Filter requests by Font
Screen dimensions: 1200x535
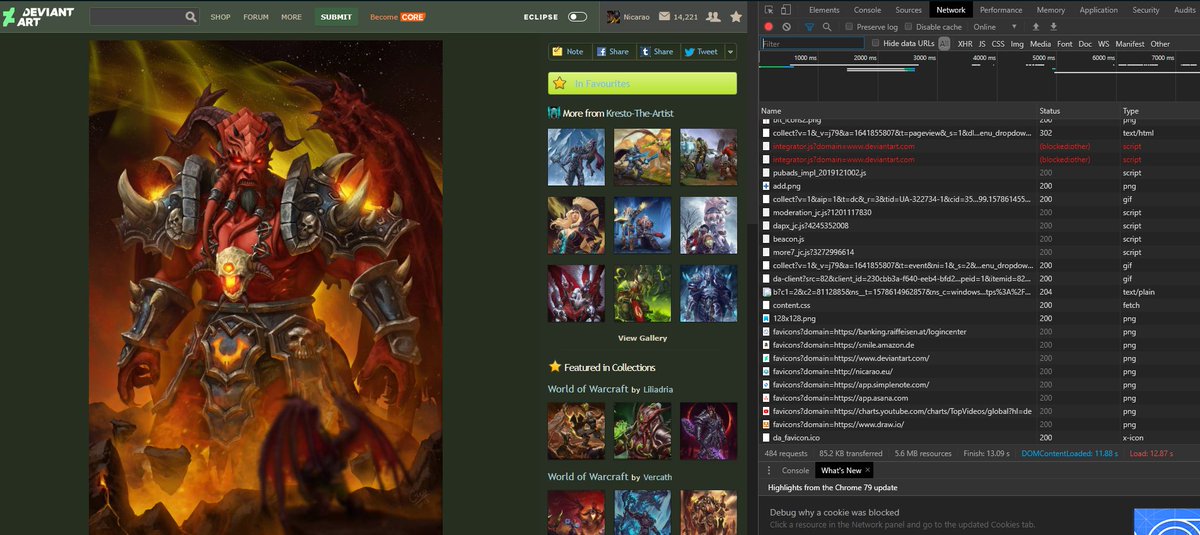pyautogui.click(x=1065, y=44)
